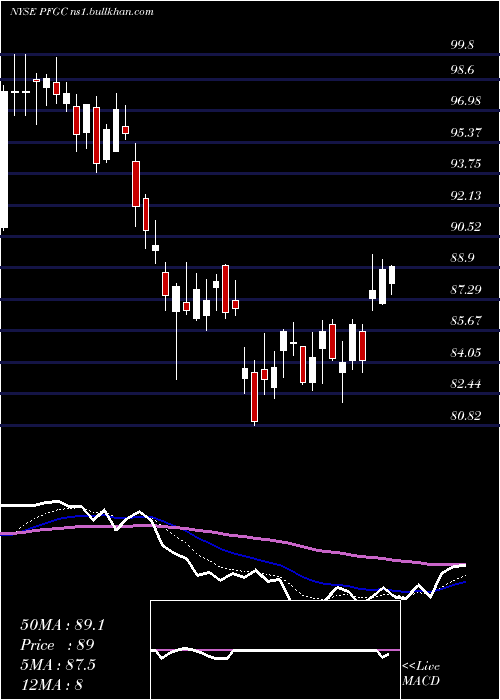Click the 96.98 price level label
Screen dimensions: 500x700
click(x=466, y=101)
